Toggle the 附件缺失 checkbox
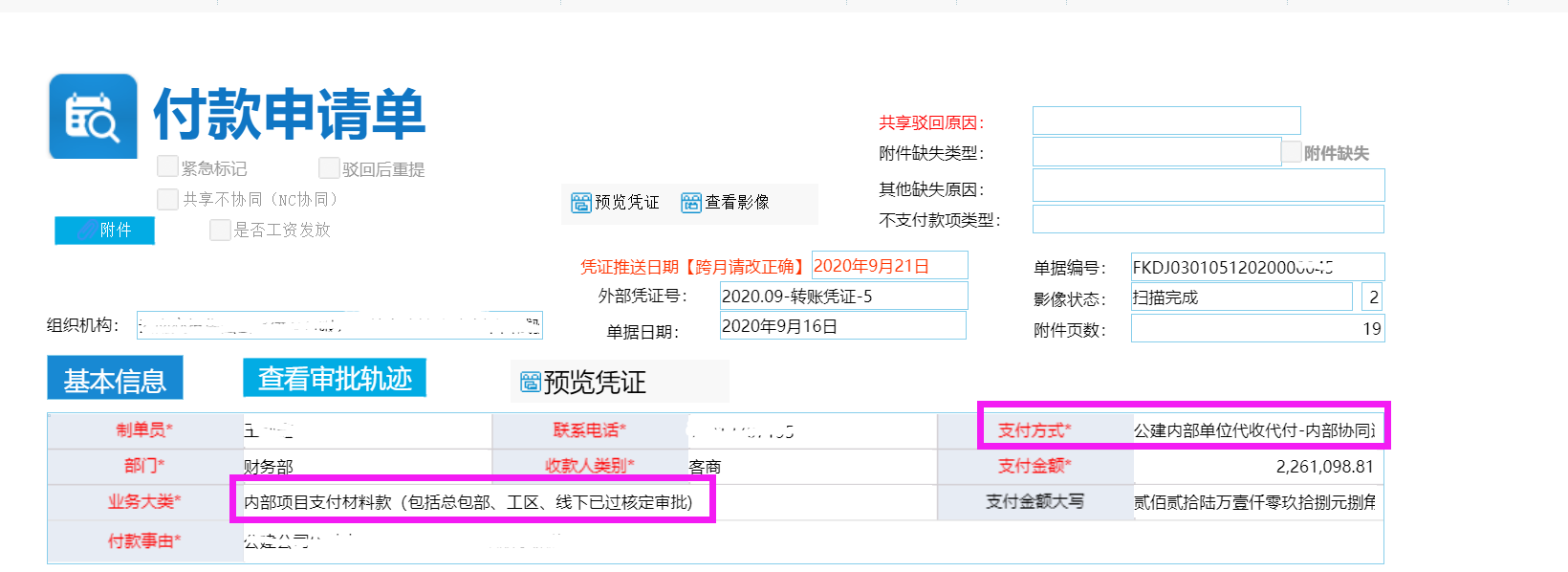Screen dimensions: 1568x572 [1292, 152]
